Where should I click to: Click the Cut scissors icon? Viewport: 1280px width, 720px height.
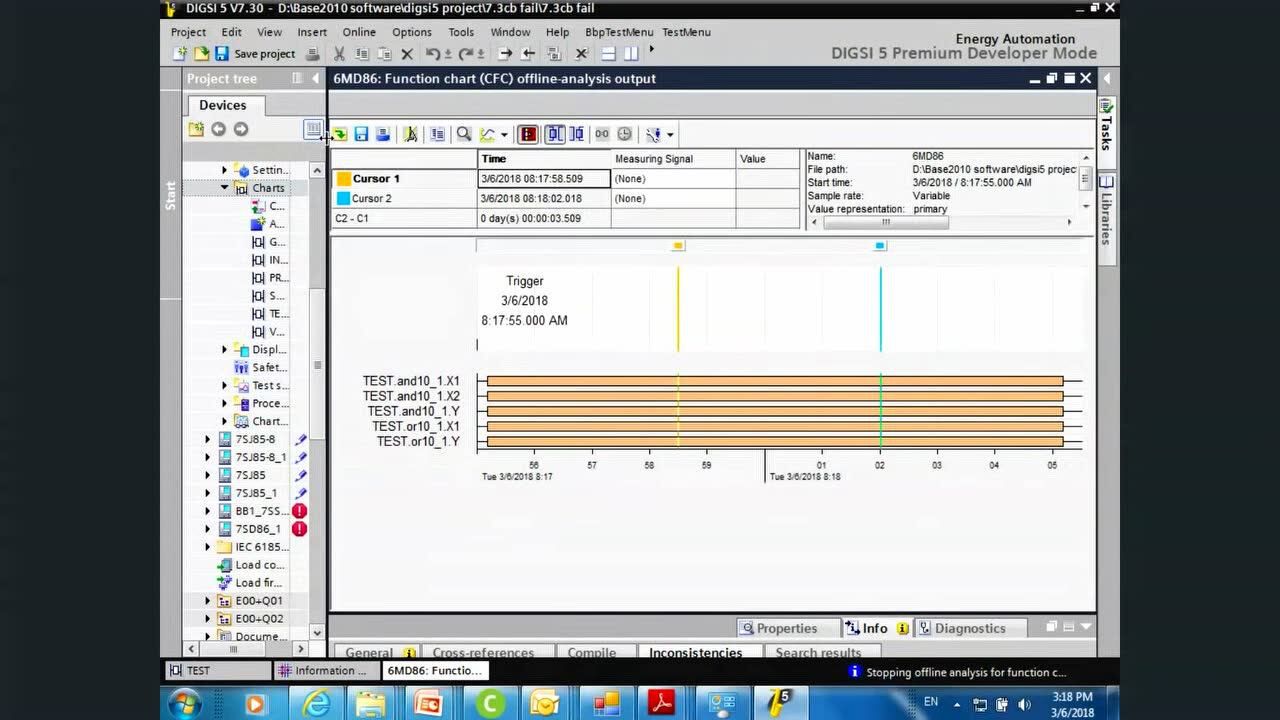point(339,54)
